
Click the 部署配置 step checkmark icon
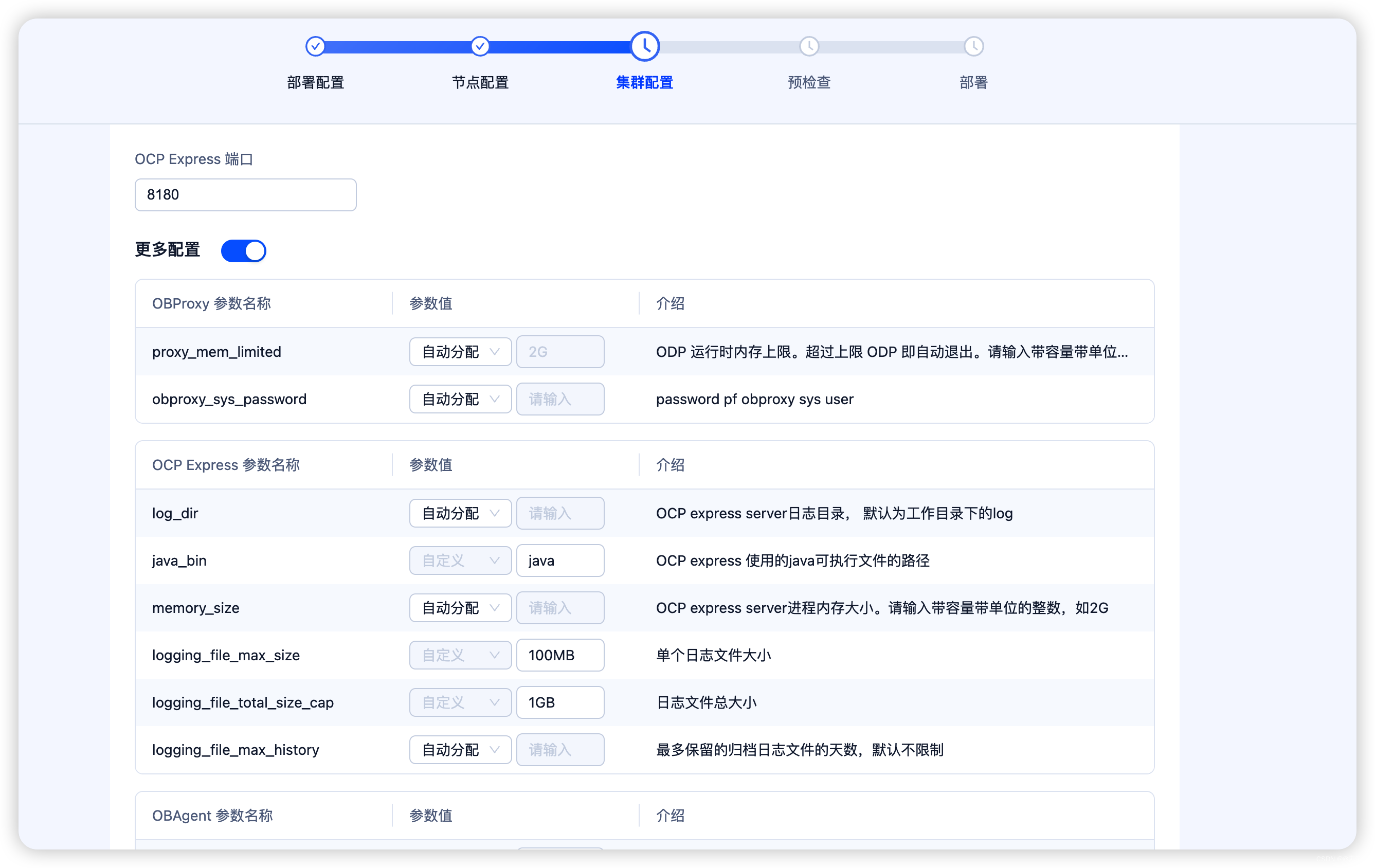[x=315, y=46]
